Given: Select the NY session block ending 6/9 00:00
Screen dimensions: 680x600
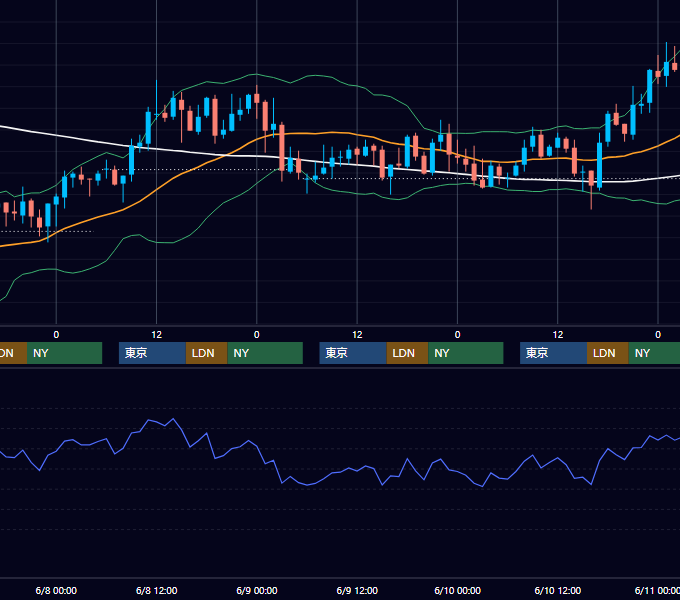Looking at the screenshot, I should pos(265,353).
